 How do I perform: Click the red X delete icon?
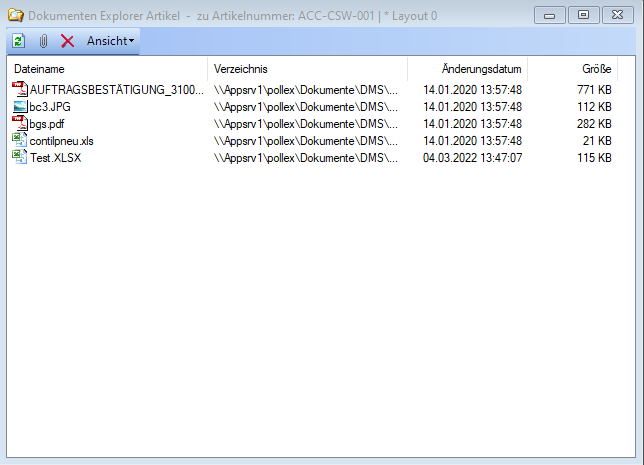click(x=67, y=41)
